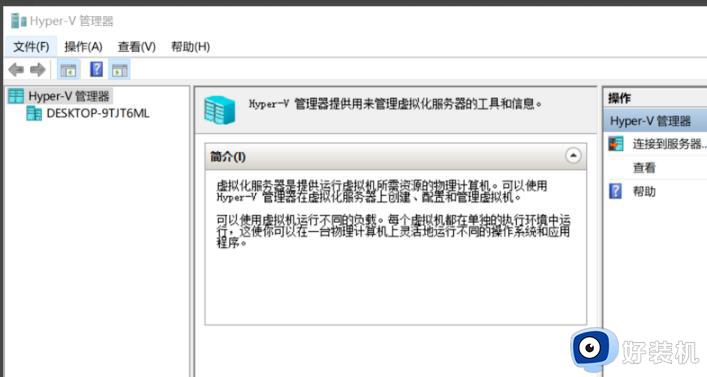Open the 操作(A) menu

(x=83, y=46)
